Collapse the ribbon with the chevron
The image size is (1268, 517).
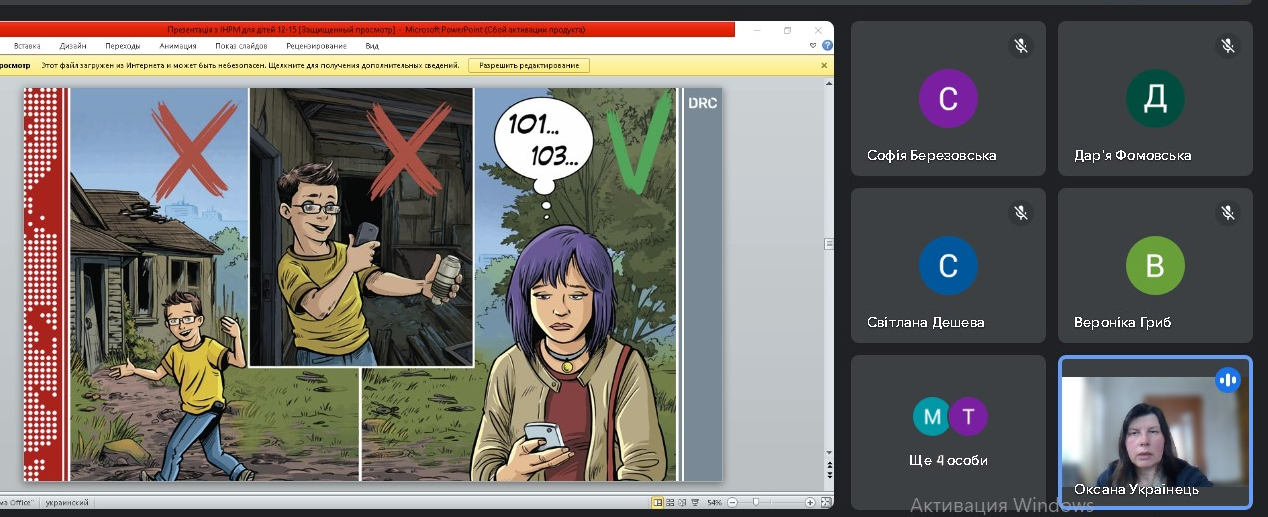(813, 45)
